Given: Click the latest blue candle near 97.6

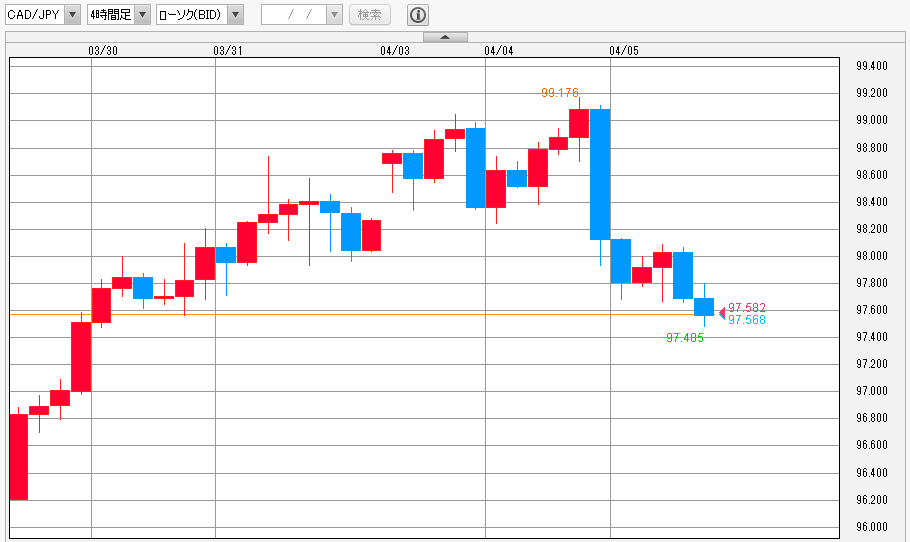Looking at the screenshot, I should [x=704, y=307].
